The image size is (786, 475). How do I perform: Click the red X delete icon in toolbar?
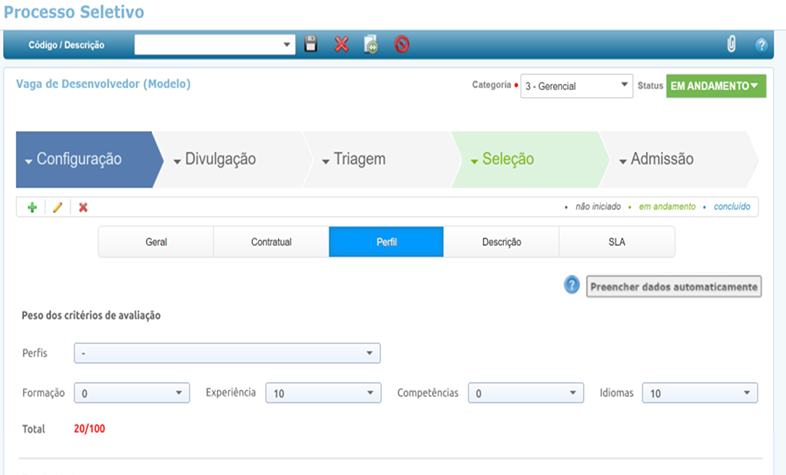(x=341, y=44)
